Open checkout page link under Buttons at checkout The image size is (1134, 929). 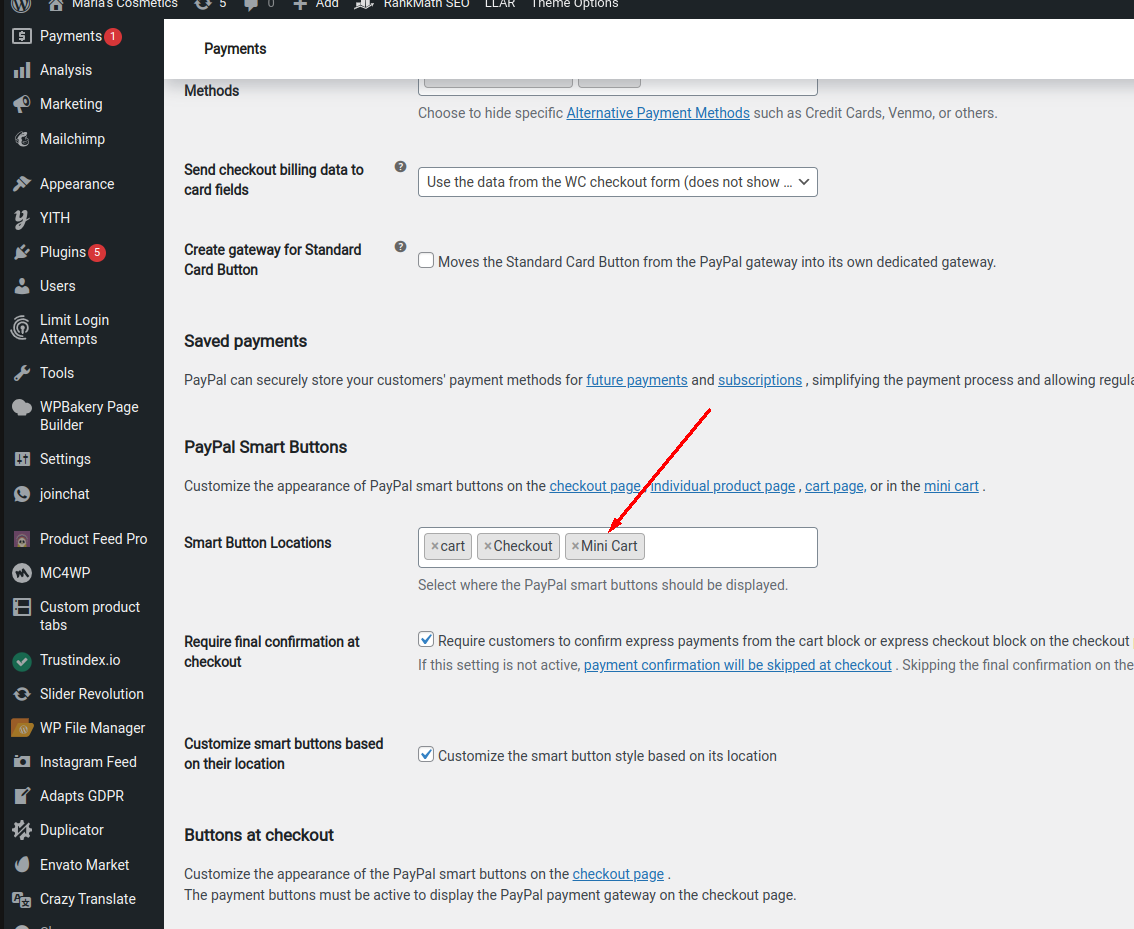pos(618,874)
